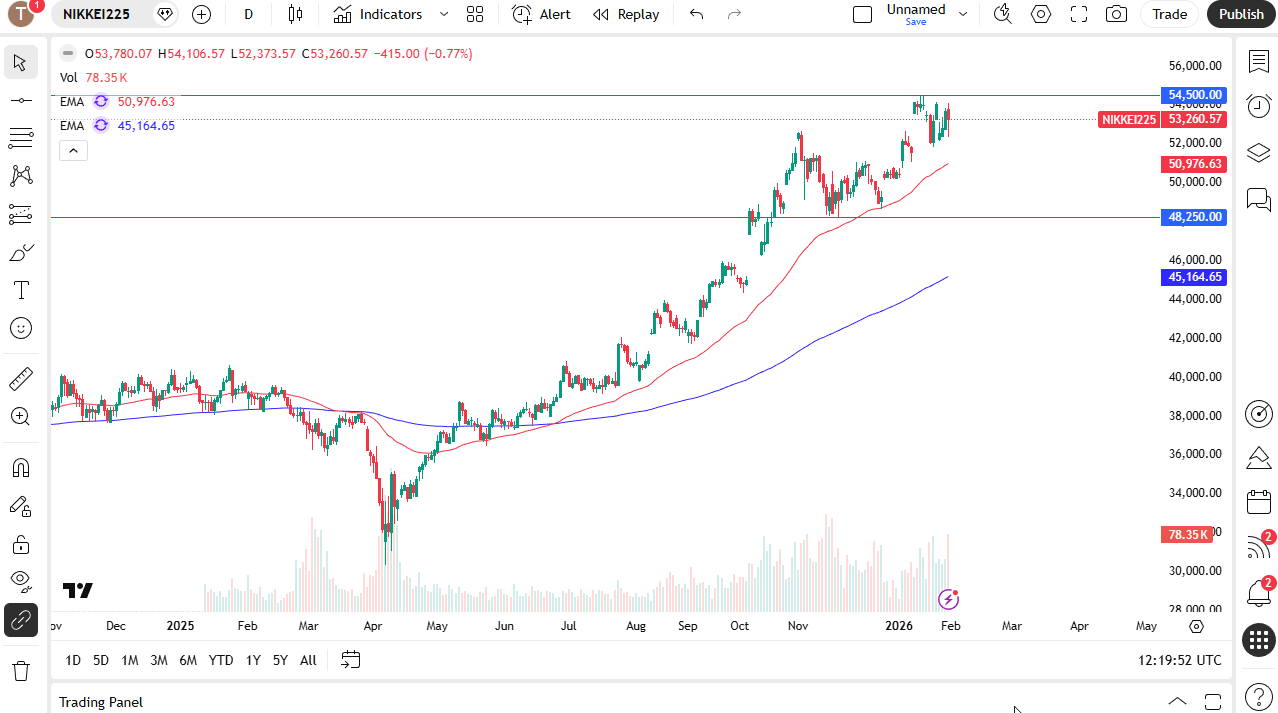Change the D chart interval

(x=249, y=14)
